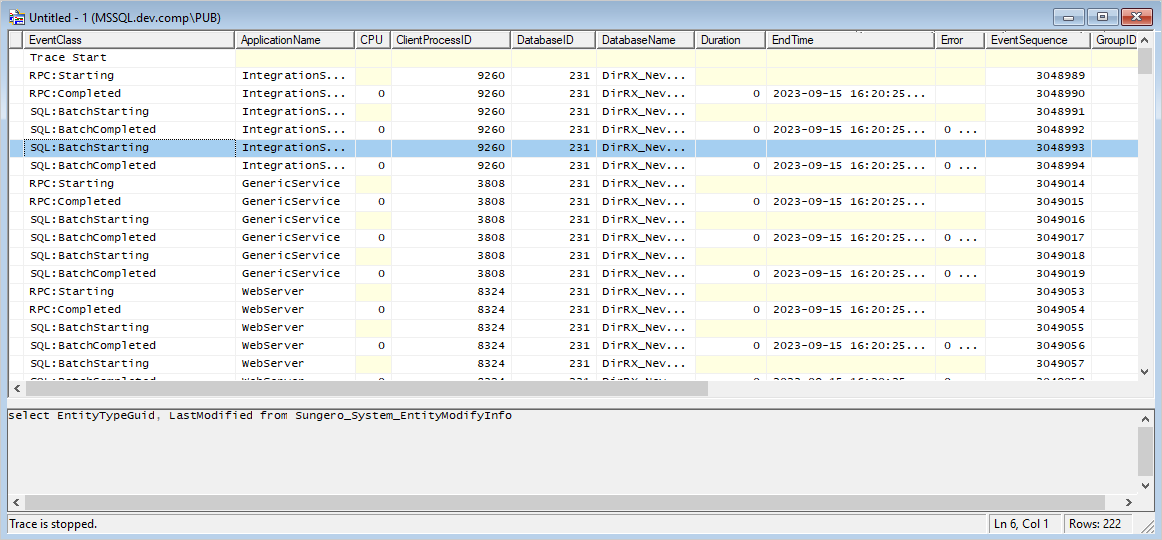The height and width of the screenshot is (540, 1162).
Task: Click the EndTime column header
Action: tap(850, 40)
